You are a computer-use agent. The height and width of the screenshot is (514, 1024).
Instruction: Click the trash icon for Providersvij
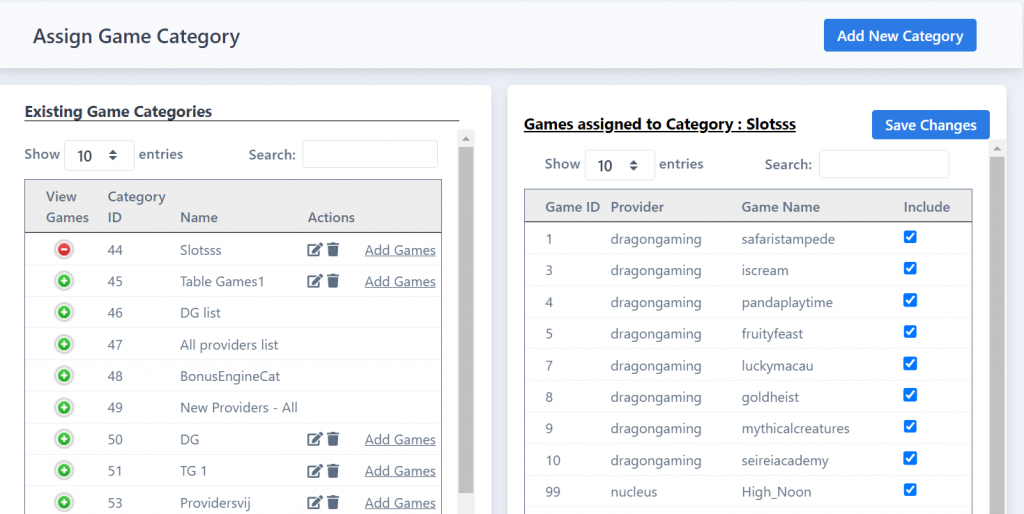tap(333, 503)
